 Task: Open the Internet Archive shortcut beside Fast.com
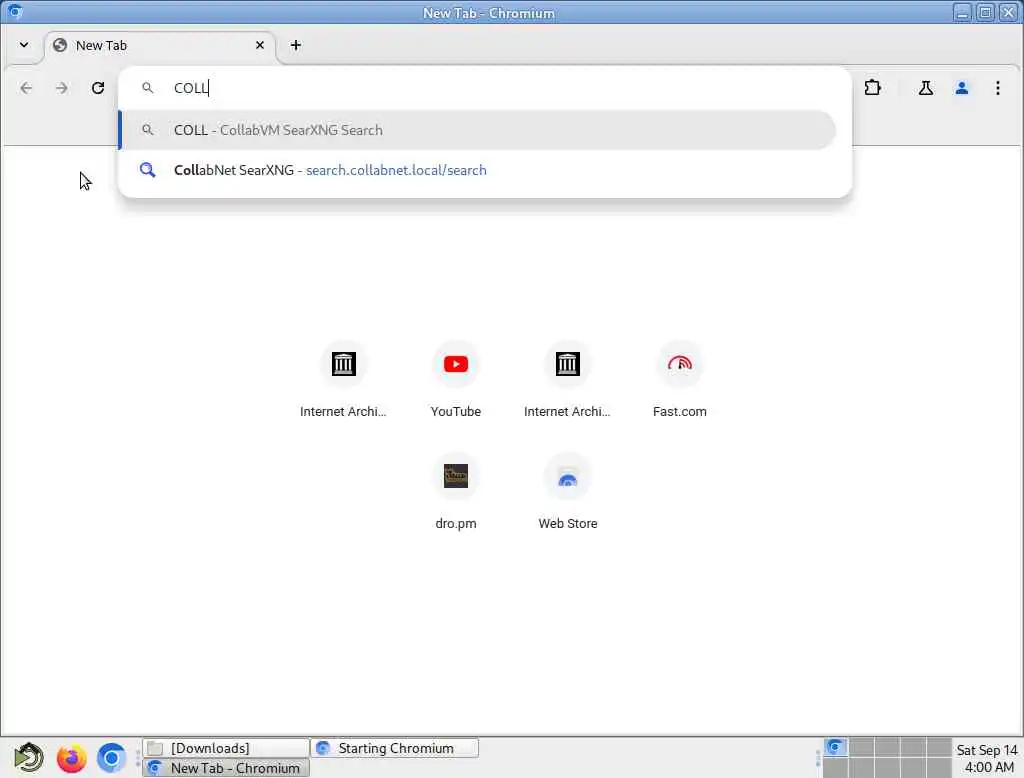tap(568, 380)
